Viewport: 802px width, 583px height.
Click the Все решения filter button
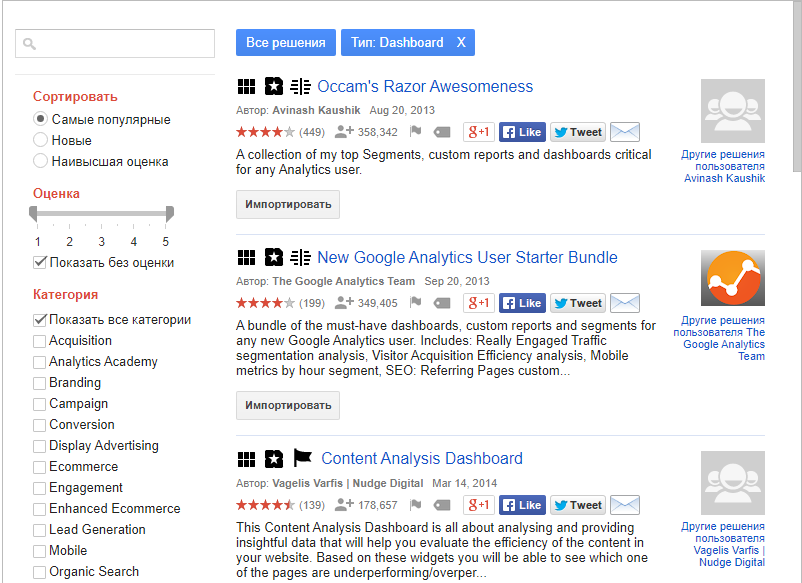point(285,42)
